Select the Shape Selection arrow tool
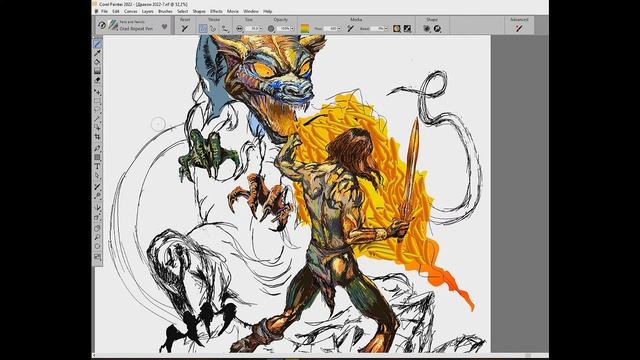Viewport: 640px width, 360px height. [97, 176]
